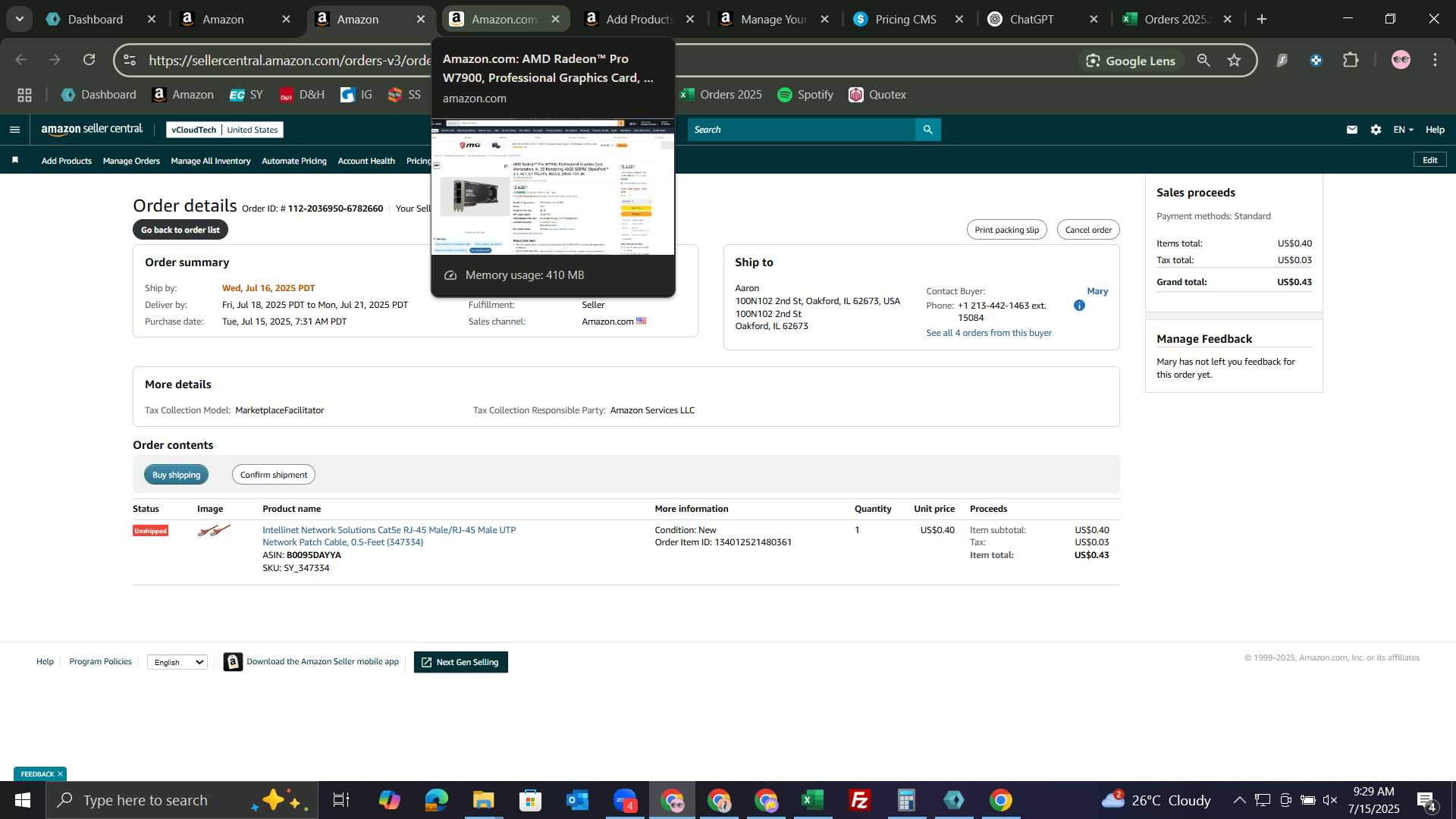Click the Windows Start button
Image resolution: width=1456 pixels, height=819 pixels.
coord(23,800)
